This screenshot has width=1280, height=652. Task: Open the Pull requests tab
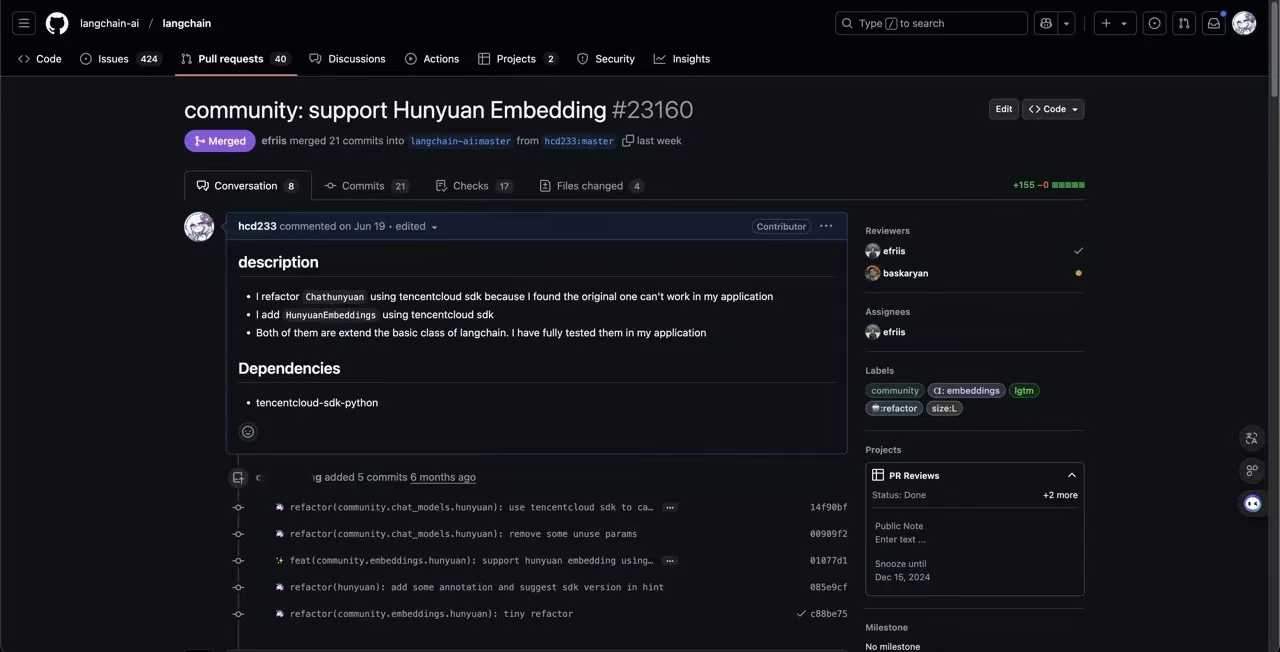coord(235,59)
